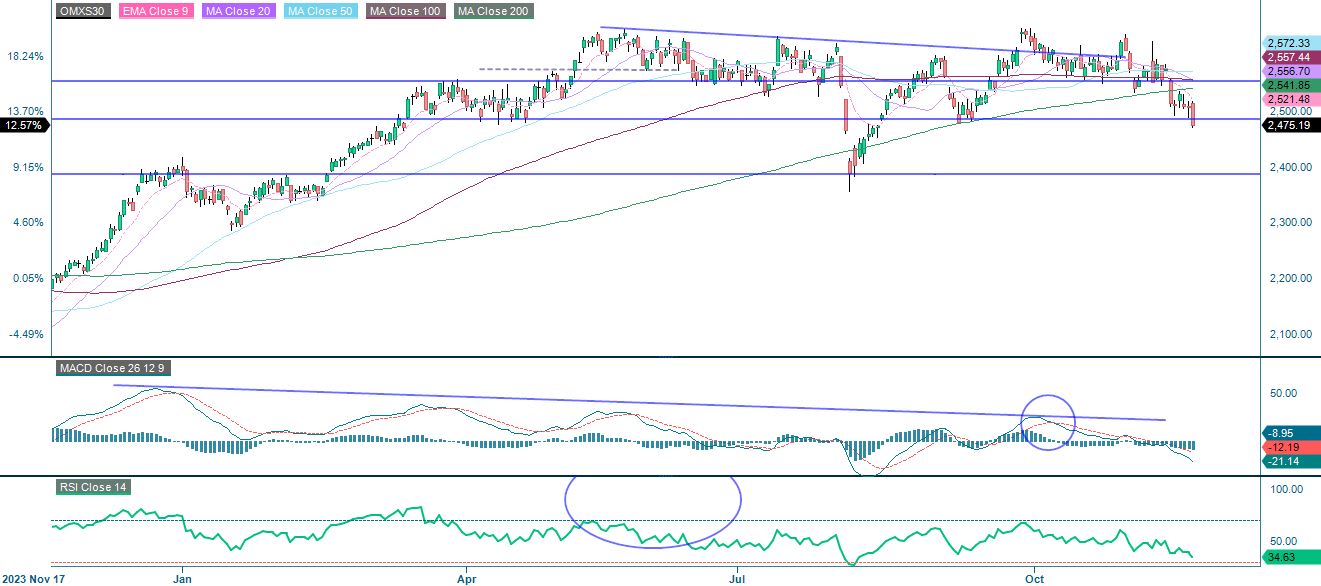This screenshot has height=586, width=1321.
Task: Click the 2,557.44 maroon price tag
Action: 1288,57
